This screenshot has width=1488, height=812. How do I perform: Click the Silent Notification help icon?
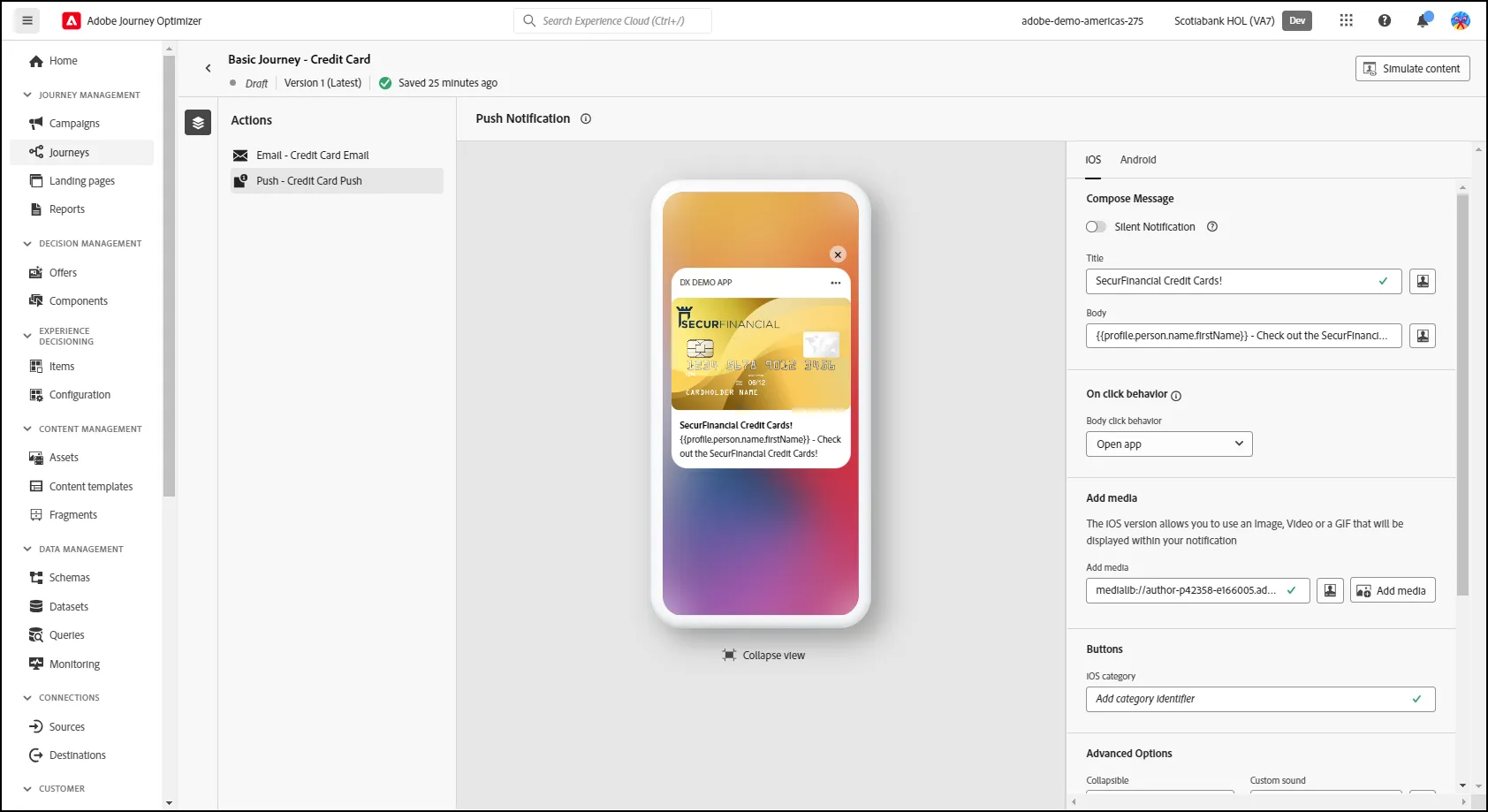click(x=1212, y=227)
